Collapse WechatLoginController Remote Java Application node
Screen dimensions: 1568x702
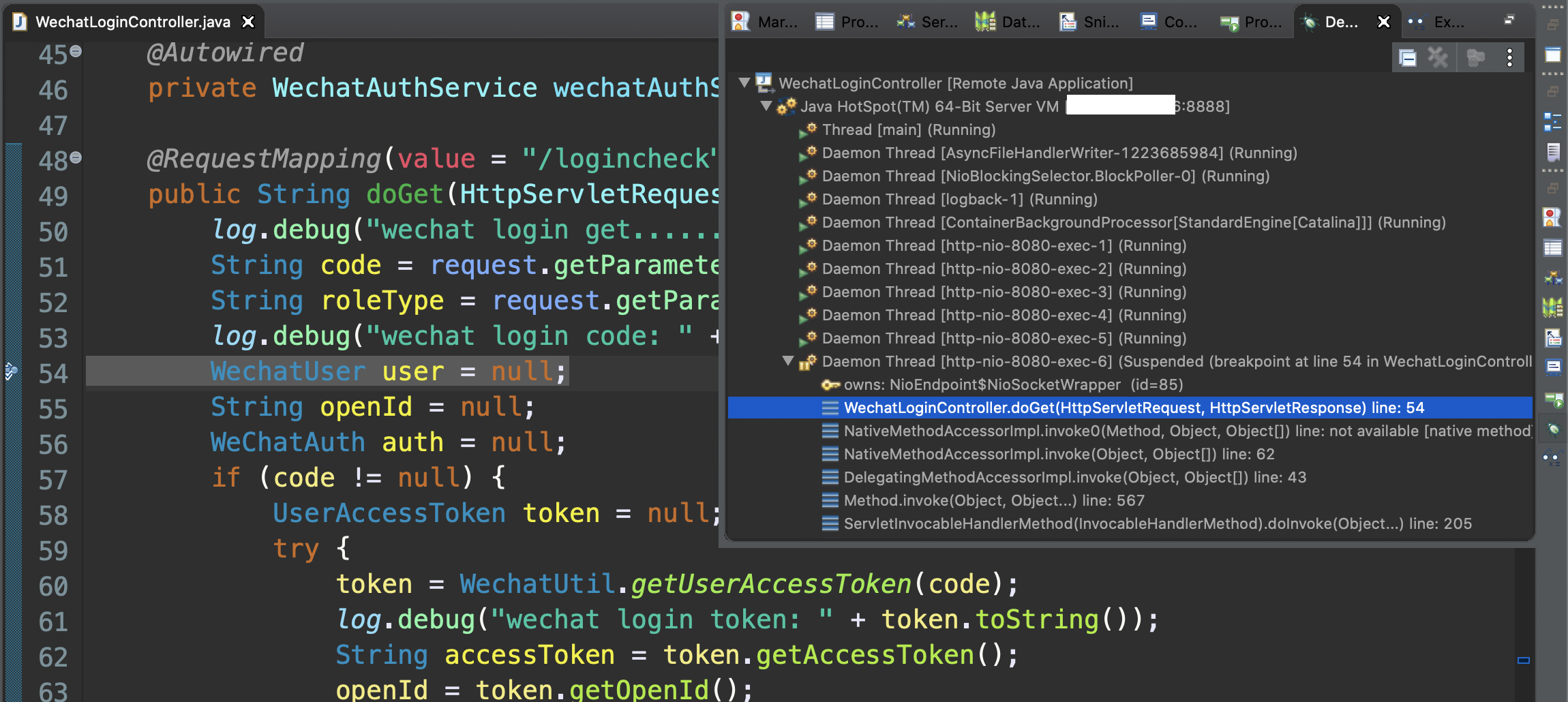point(745,83)
